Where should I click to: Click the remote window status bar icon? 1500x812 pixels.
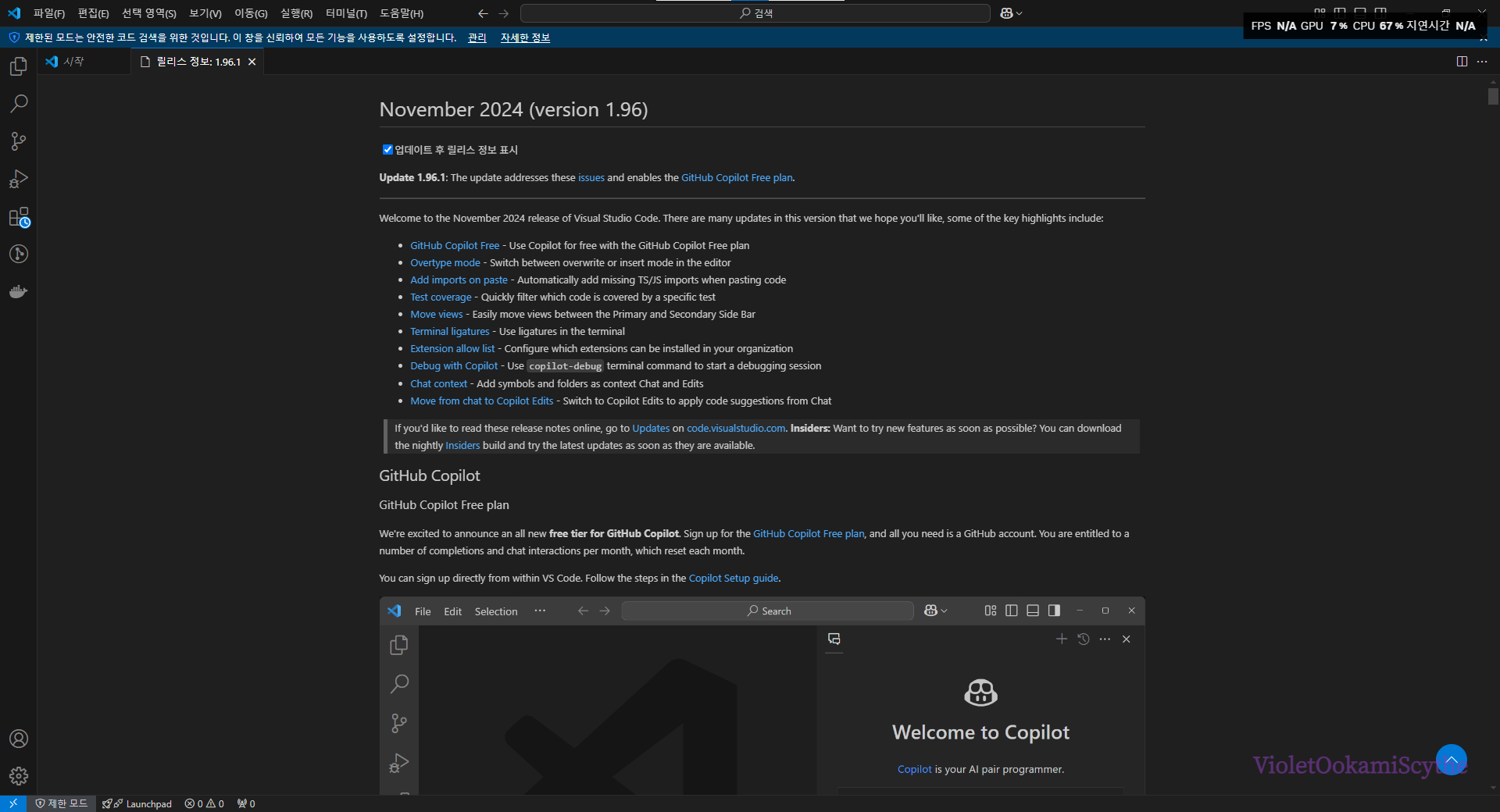13,803
